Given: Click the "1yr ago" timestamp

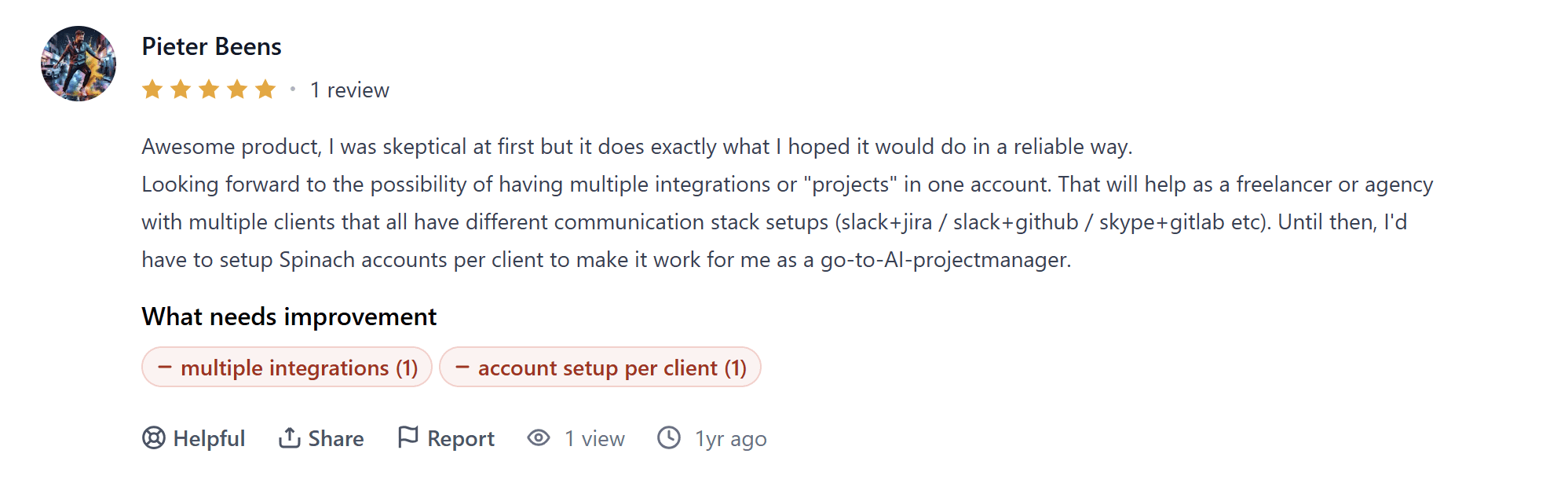Looking at the screenshot, I should click(x=730, y=438).
